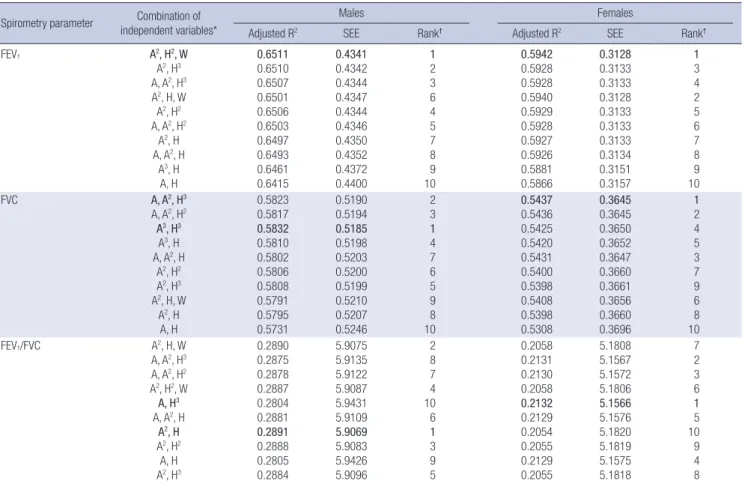
Task: Click the FVC row label
Action: pos(9,200)
